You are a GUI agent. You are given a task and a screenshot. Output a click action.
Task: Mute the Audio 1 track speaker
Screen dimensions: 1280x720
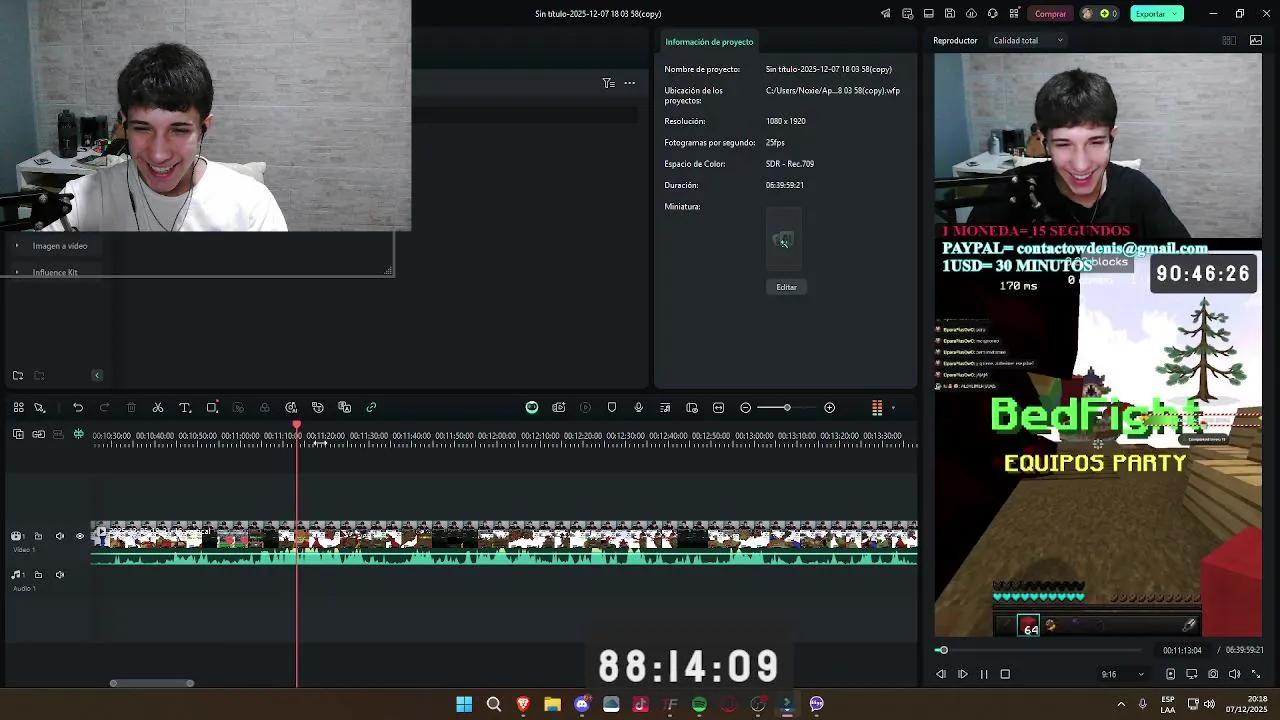[x=59, y=575]
